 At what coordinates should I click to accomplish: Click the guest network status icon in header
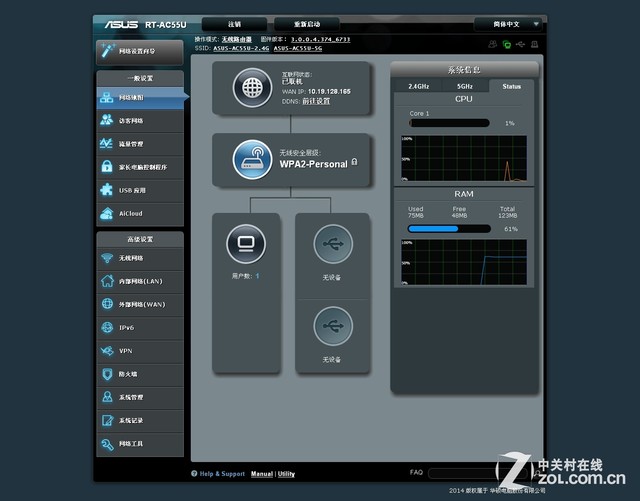(x=493, y=44)
